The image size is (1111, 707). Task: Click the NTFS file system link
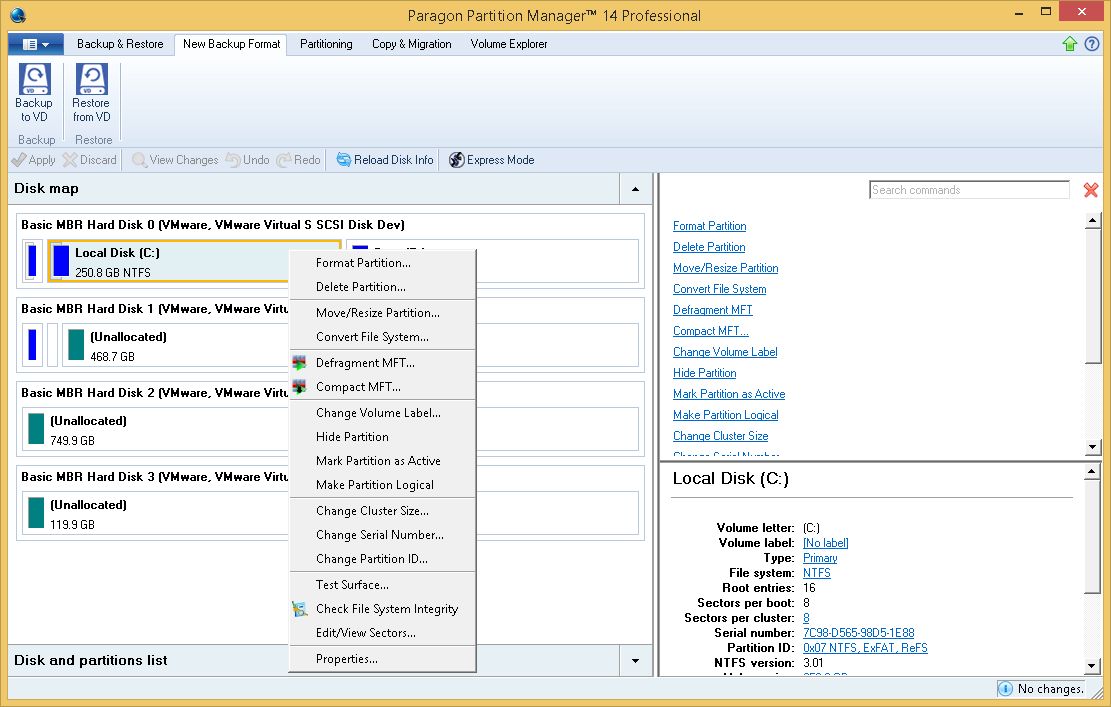click(x=816, y=573)
